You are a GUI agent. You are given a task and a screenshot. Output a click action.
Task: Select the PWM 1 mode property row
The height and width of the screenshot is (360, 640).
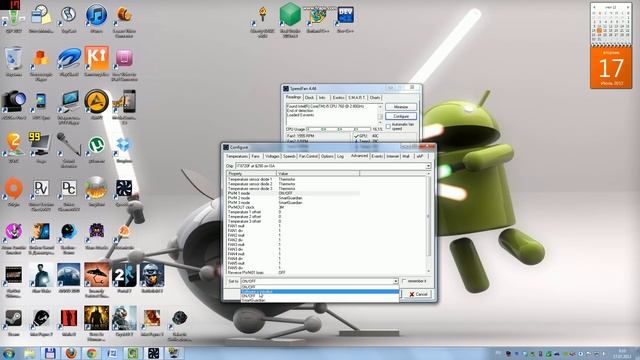pos(293,193)
